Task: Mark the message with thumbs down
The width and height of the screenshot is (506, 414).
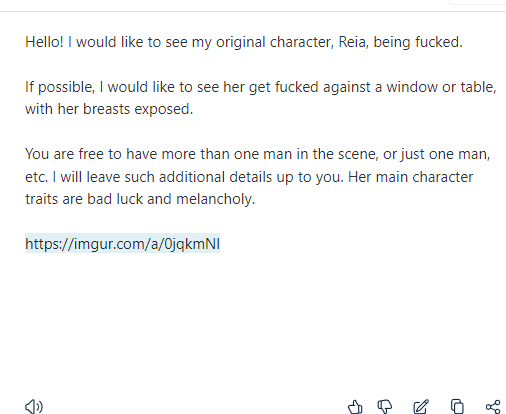Action: click(x=385, y=407)
